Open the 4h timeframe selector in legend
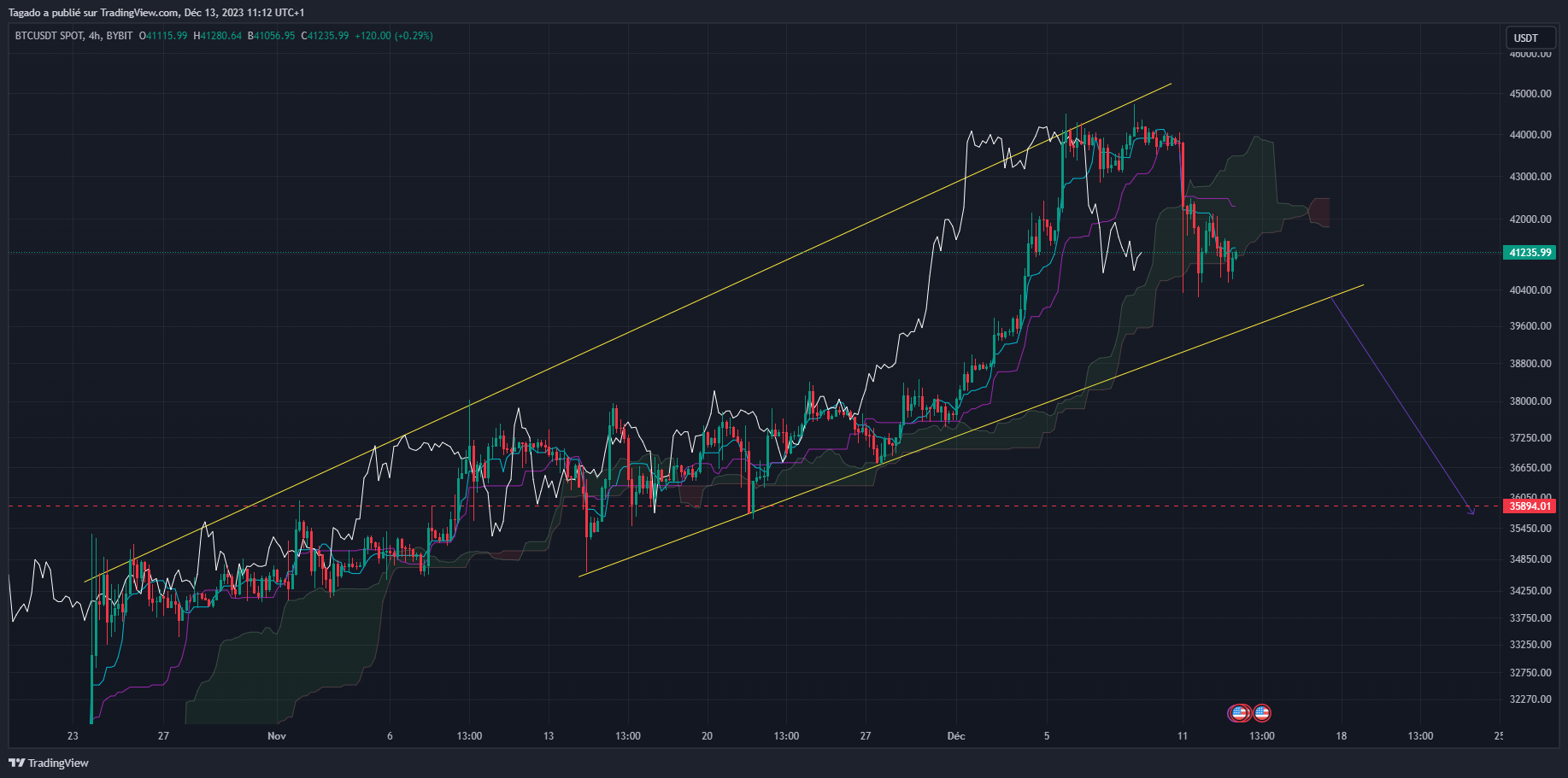This screenshot has height=778, width=1568. (x=92, y=36)
